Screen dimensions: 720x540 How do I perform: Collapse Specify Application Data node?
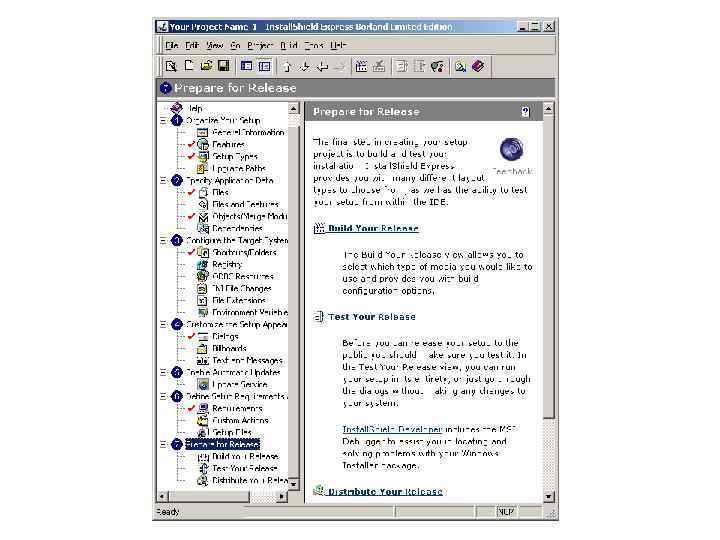click(x=163, y=180)
